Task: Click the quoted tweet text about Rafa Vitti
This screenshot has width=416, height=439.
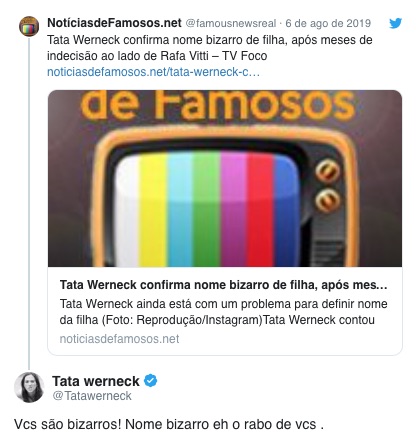Action: click(210, 48)
